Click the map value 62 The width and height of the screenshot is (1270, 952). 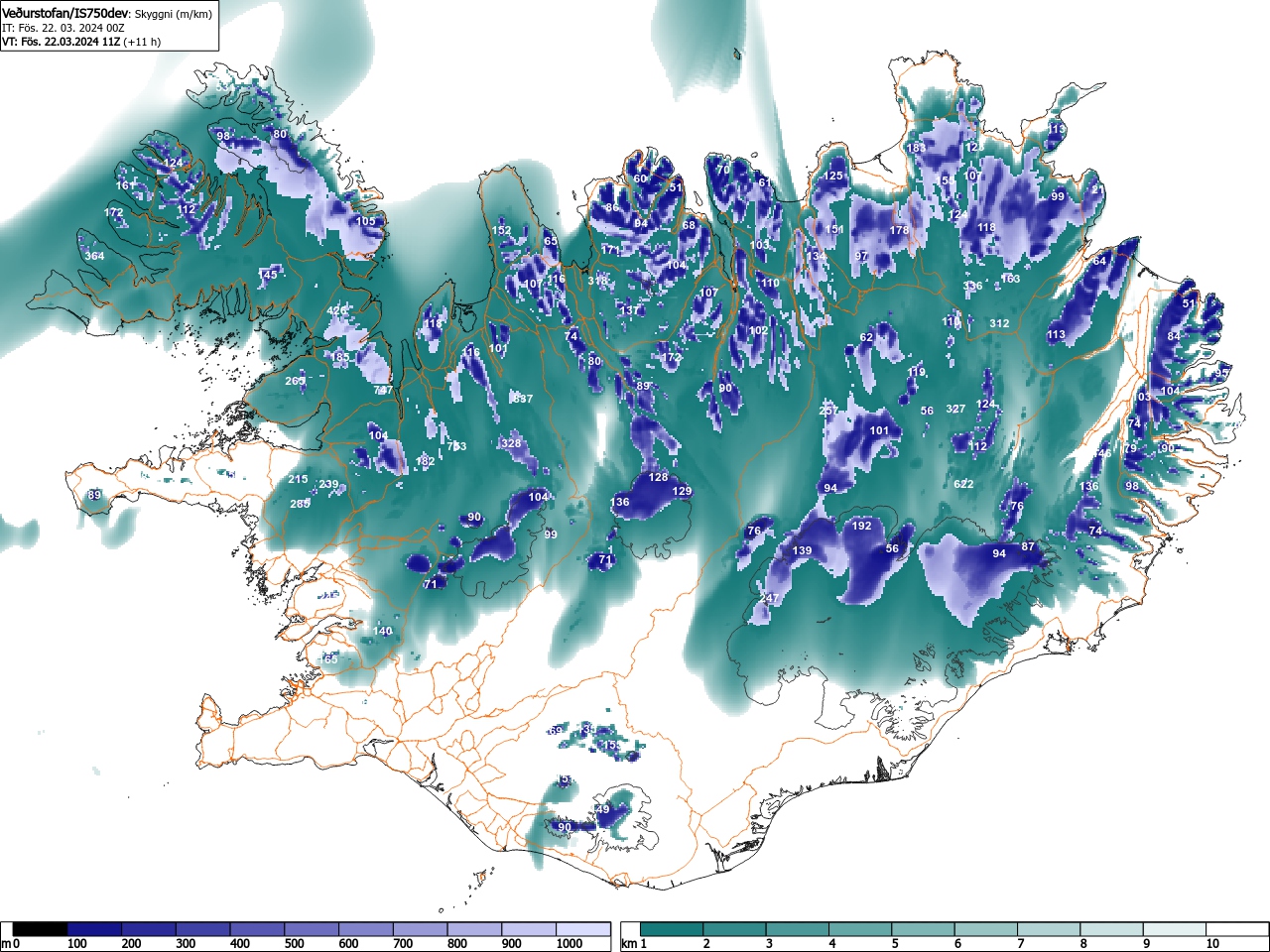[866, 337]
